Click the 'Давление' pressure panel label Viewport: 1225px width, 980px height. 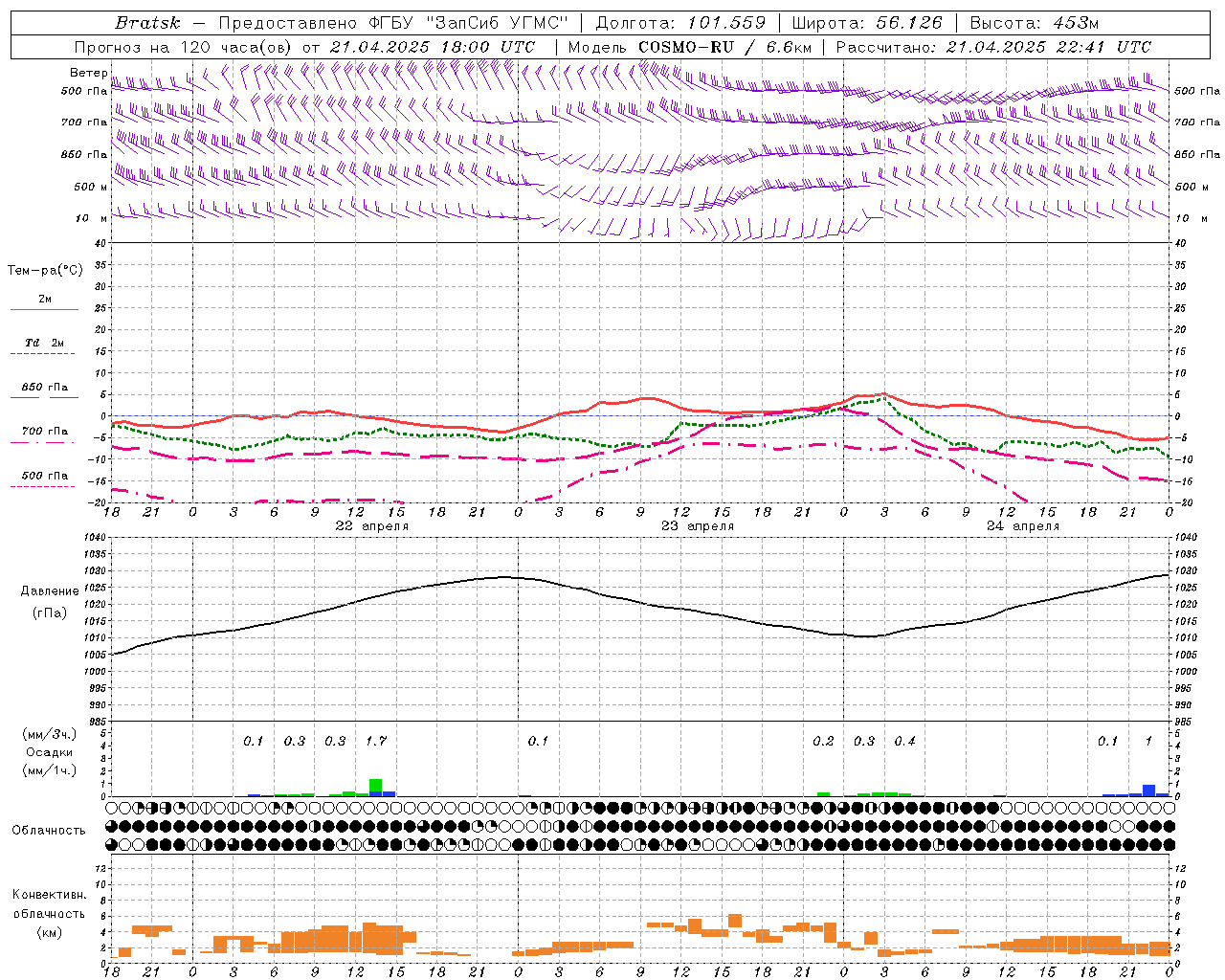point(49,591)
